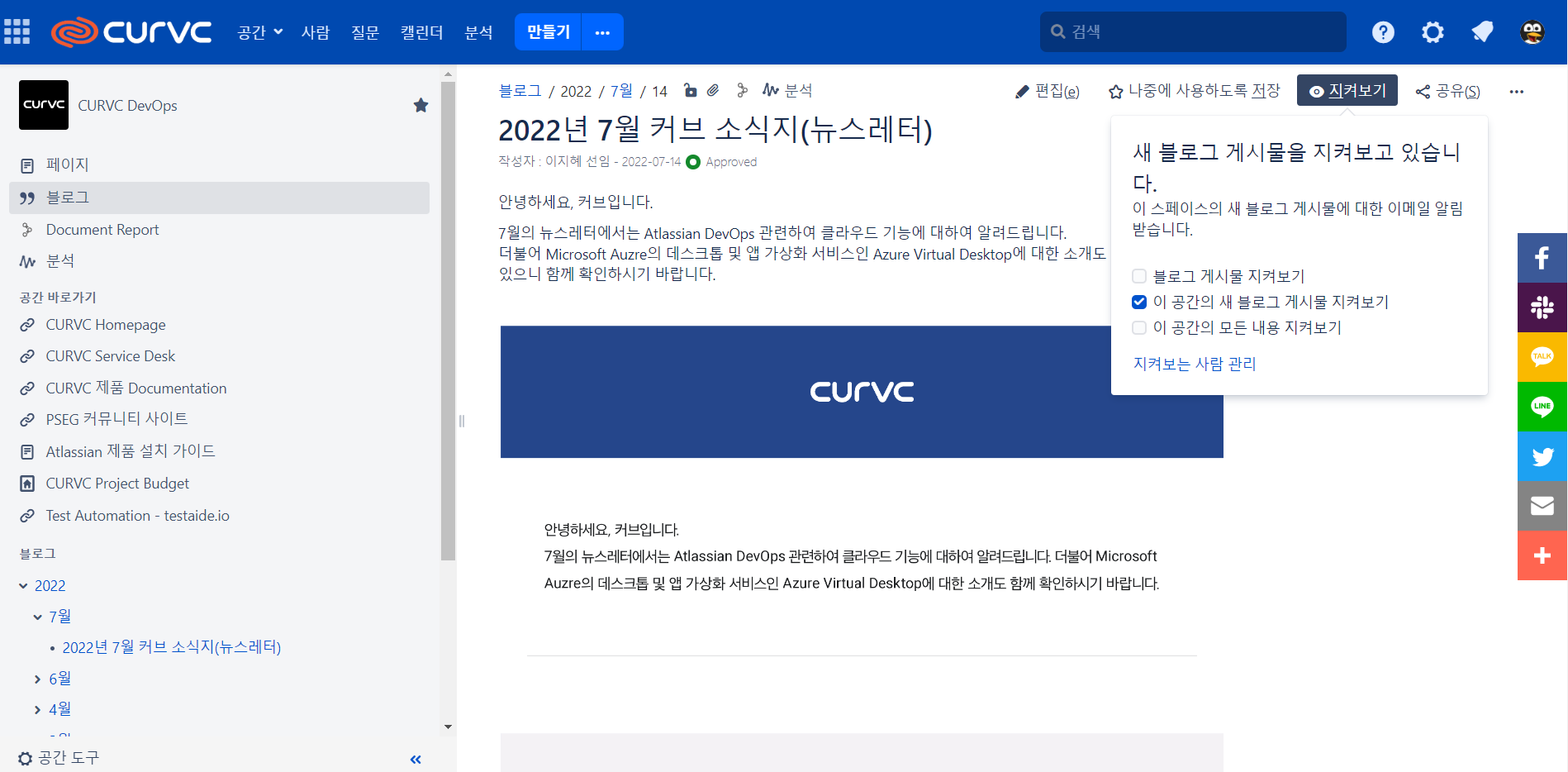This screenshot has width=1568, height=772.
Task: Open CURVC Project Budget shortcut
Action: tap(117, 484)
